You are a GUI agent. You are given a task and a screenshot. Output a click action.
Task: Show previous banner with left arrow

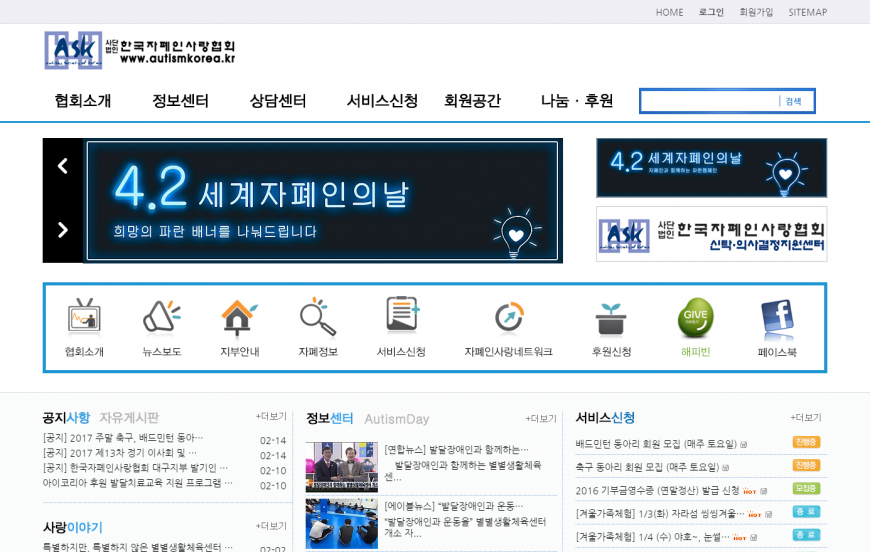click(x=63, y=167)
